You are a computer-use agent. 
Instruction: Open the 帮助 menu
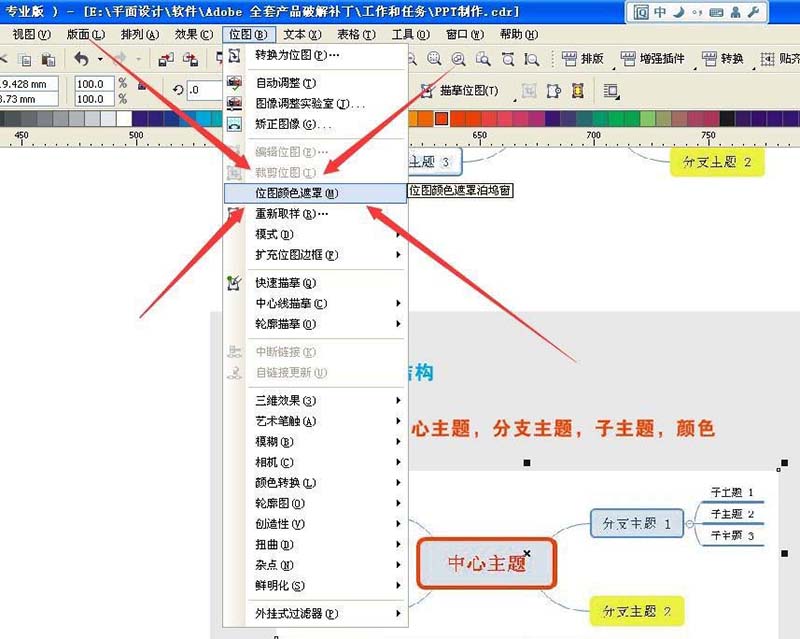coord(519,34)
